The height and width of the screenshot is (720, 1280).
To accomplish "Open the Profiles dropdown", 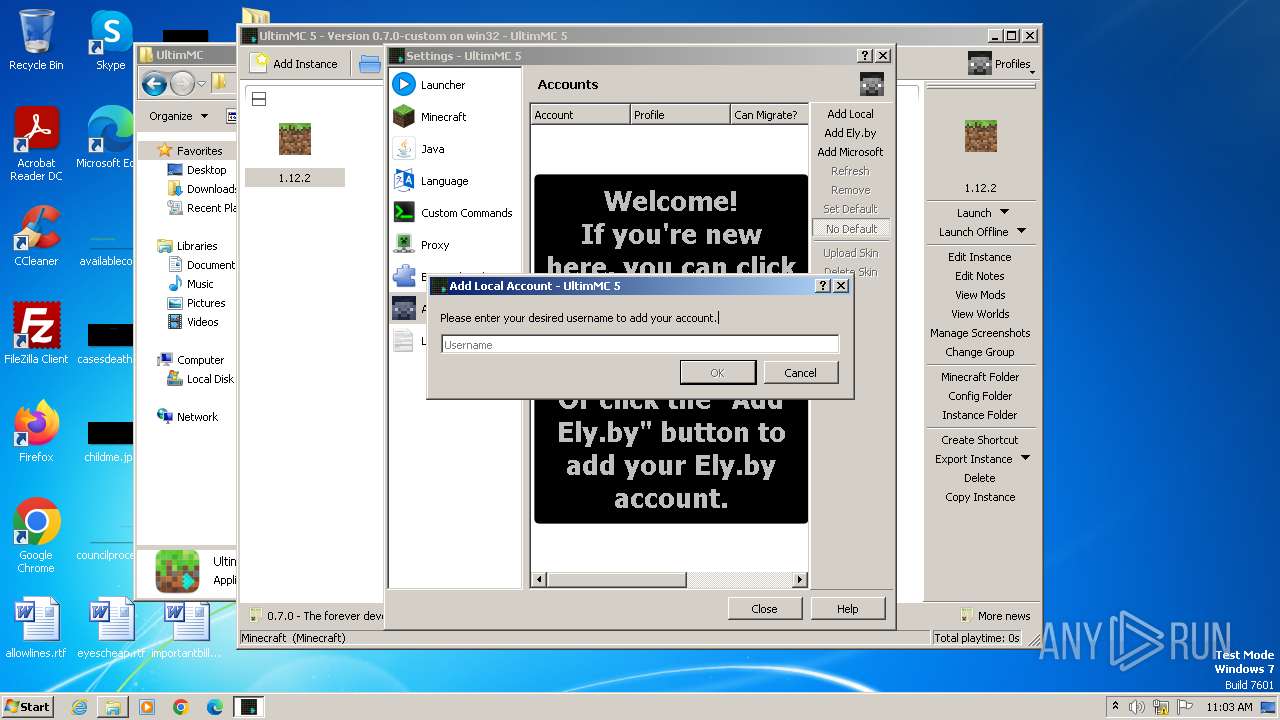I will pyautogui.click(x=1000, y=64).
